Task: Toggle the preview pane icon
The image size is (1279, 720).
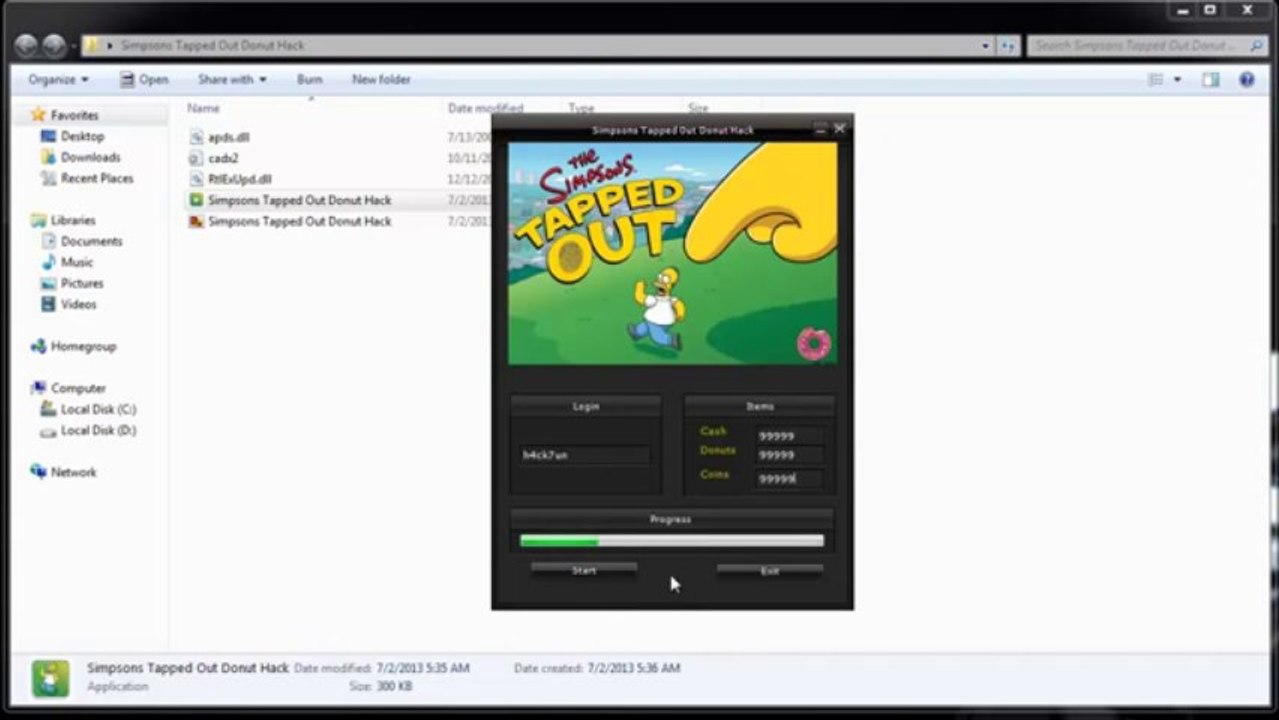Action: 1211,79
